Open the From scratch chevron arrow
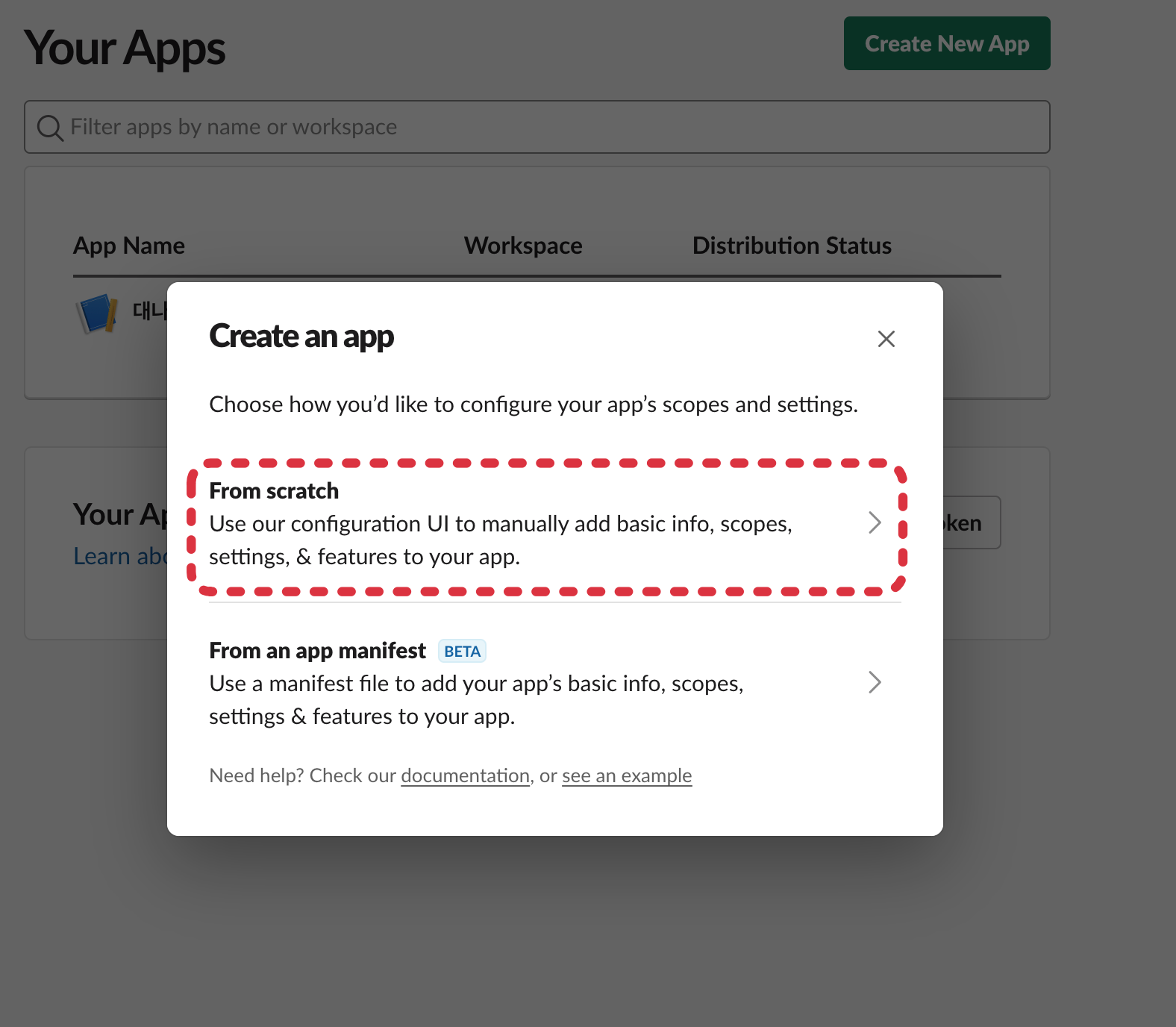 (875, 522)
